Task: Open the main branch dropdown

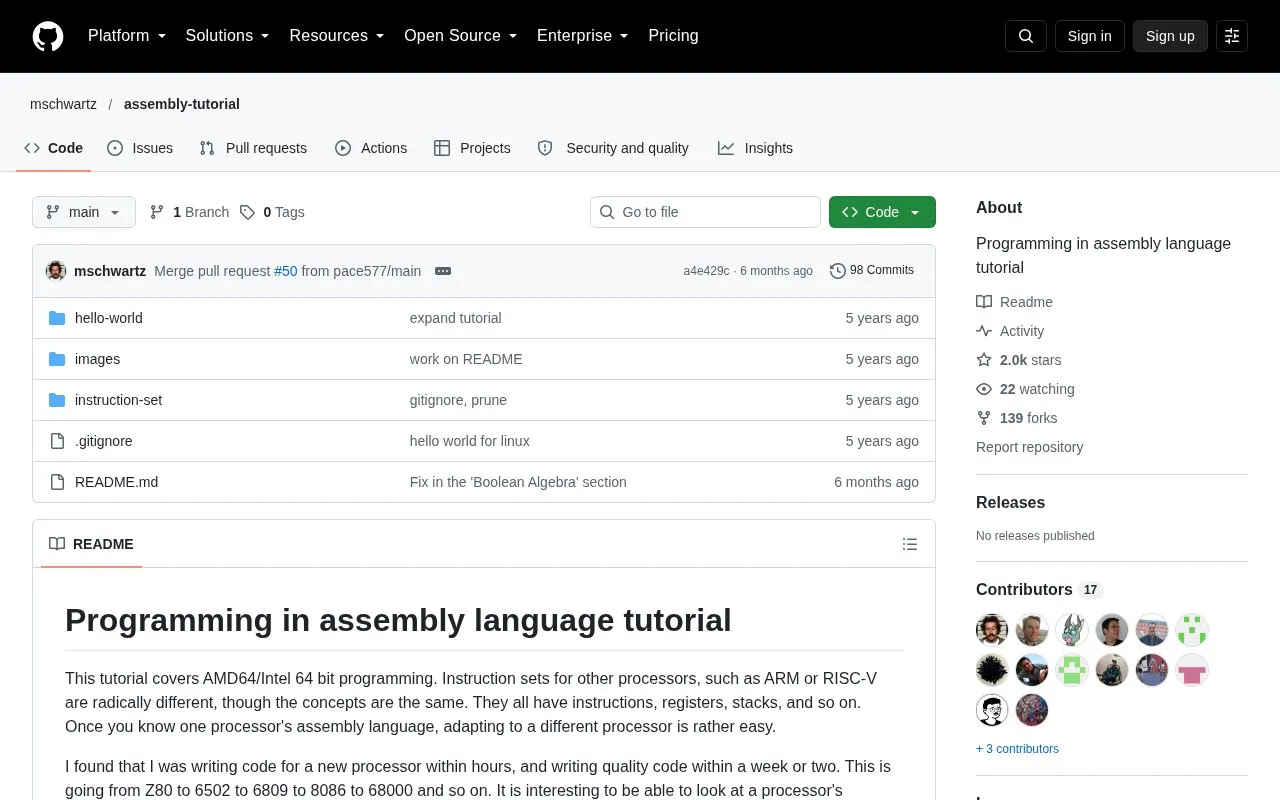Action: [84, 212]
